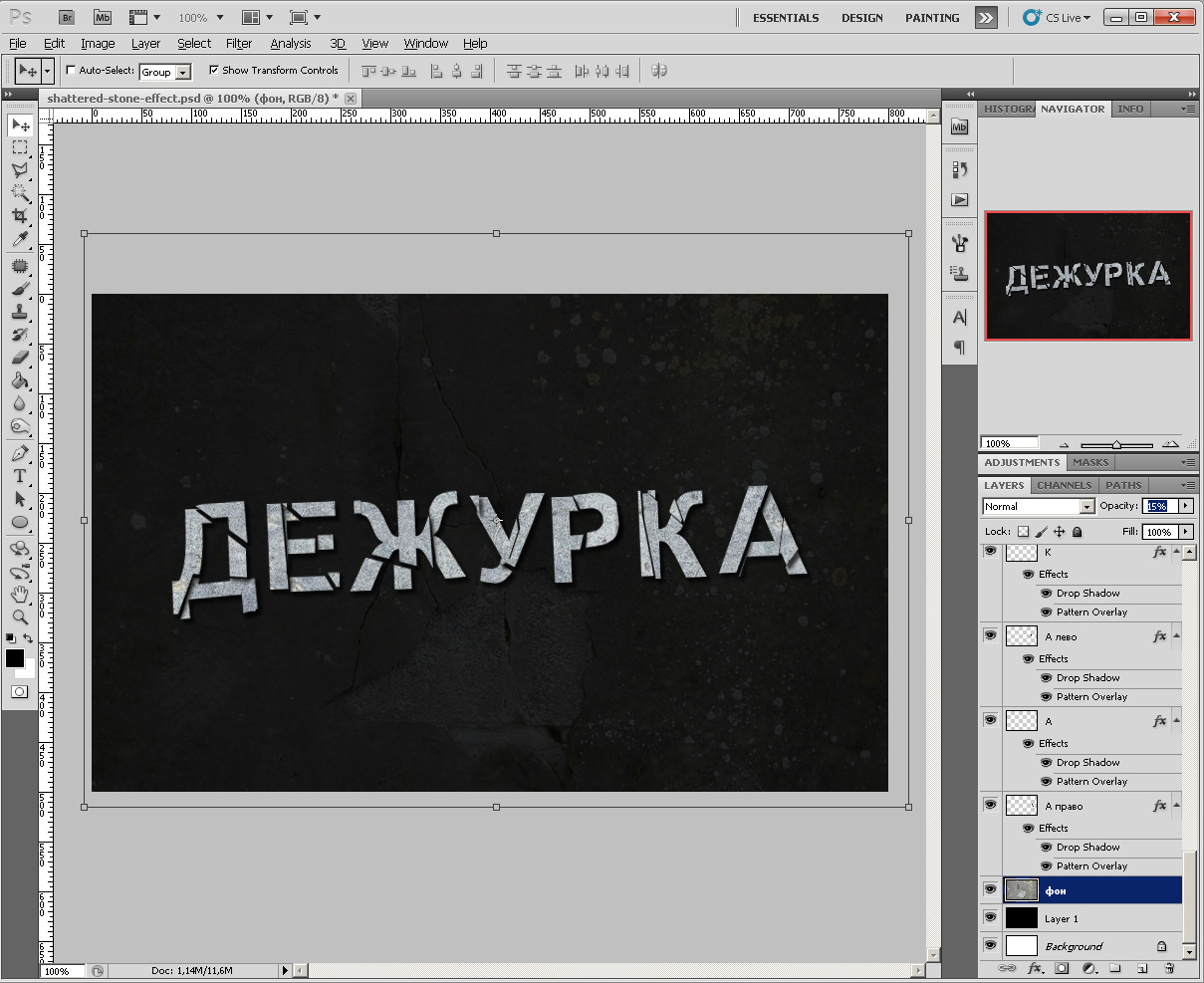Open the Opacity slider dropdown arrow
The height and width of the screenshot is (983, 1204).
coord(1185,506)
